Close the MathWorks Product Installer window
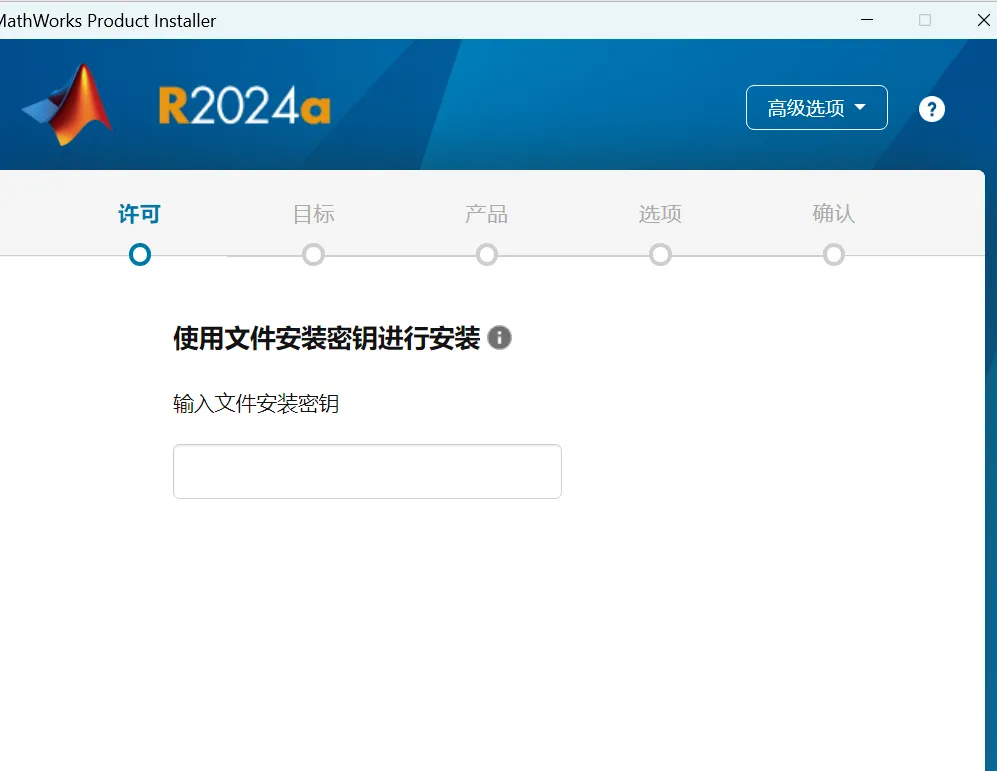Screen dimensions: 997x771 pos(983,20)
